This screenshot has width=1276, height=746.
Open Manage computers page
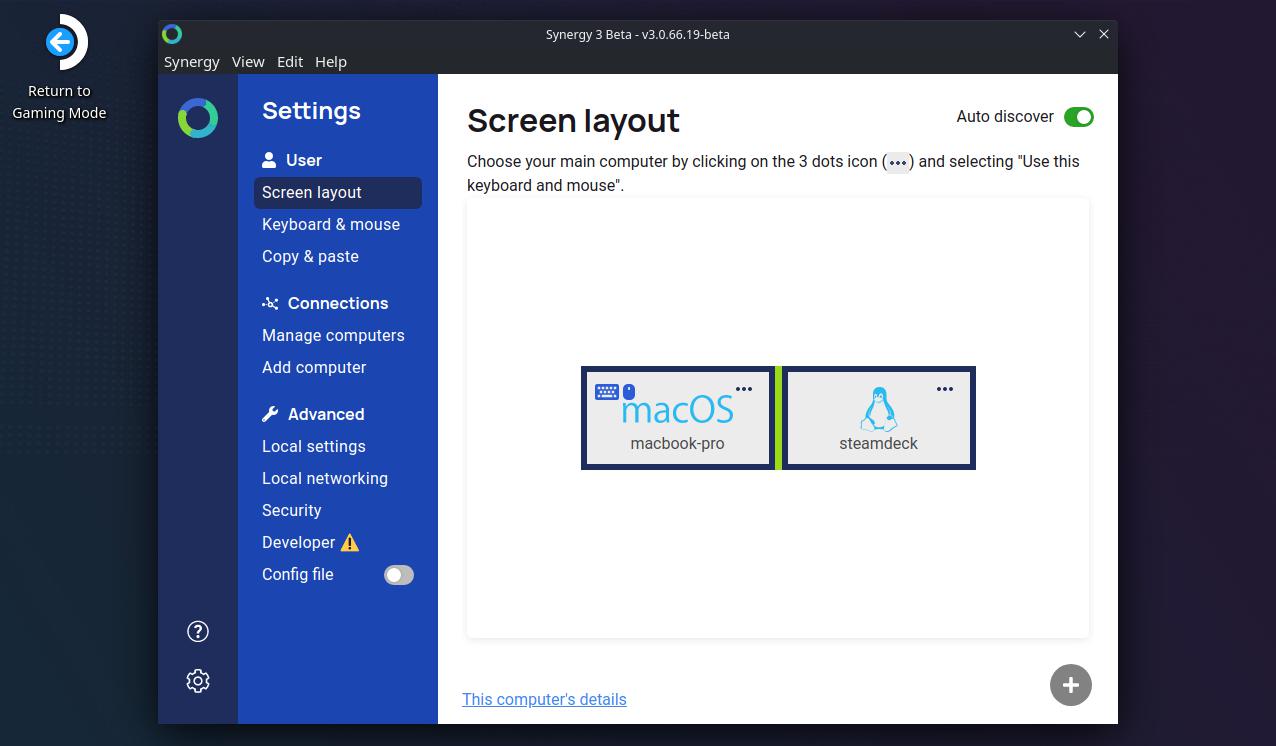point(333,335)
